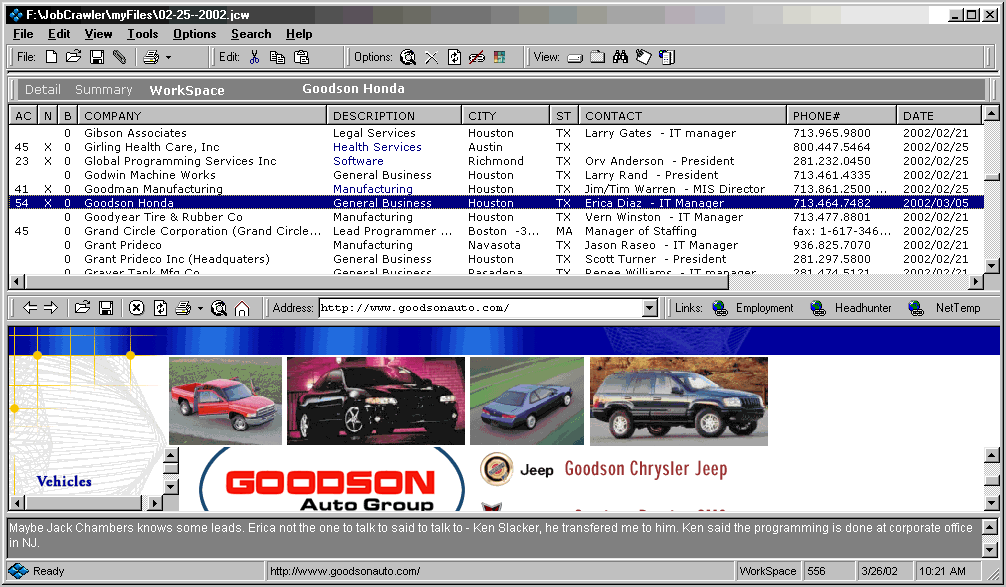Image resolution: width=1006 pixels, height=587 pixels.
Task: Click the New file icon in File toolbar
Action: 51,57
